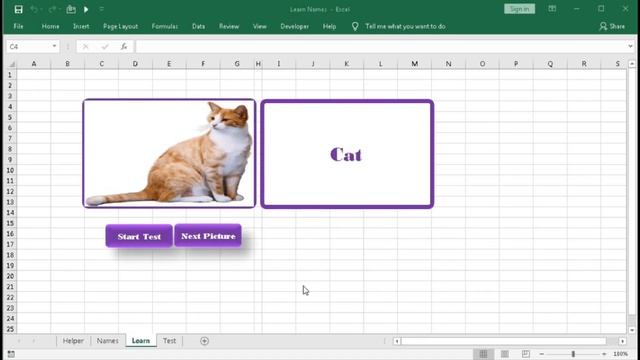Click the zoom out minus button

[x=542, y=354]
